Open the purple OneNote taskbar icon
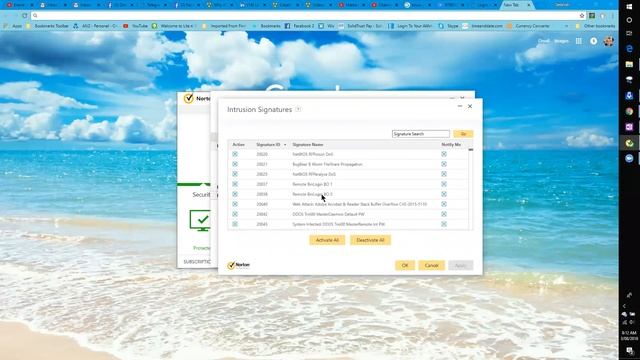The image size is (640, 360). (x=629, y=127)
